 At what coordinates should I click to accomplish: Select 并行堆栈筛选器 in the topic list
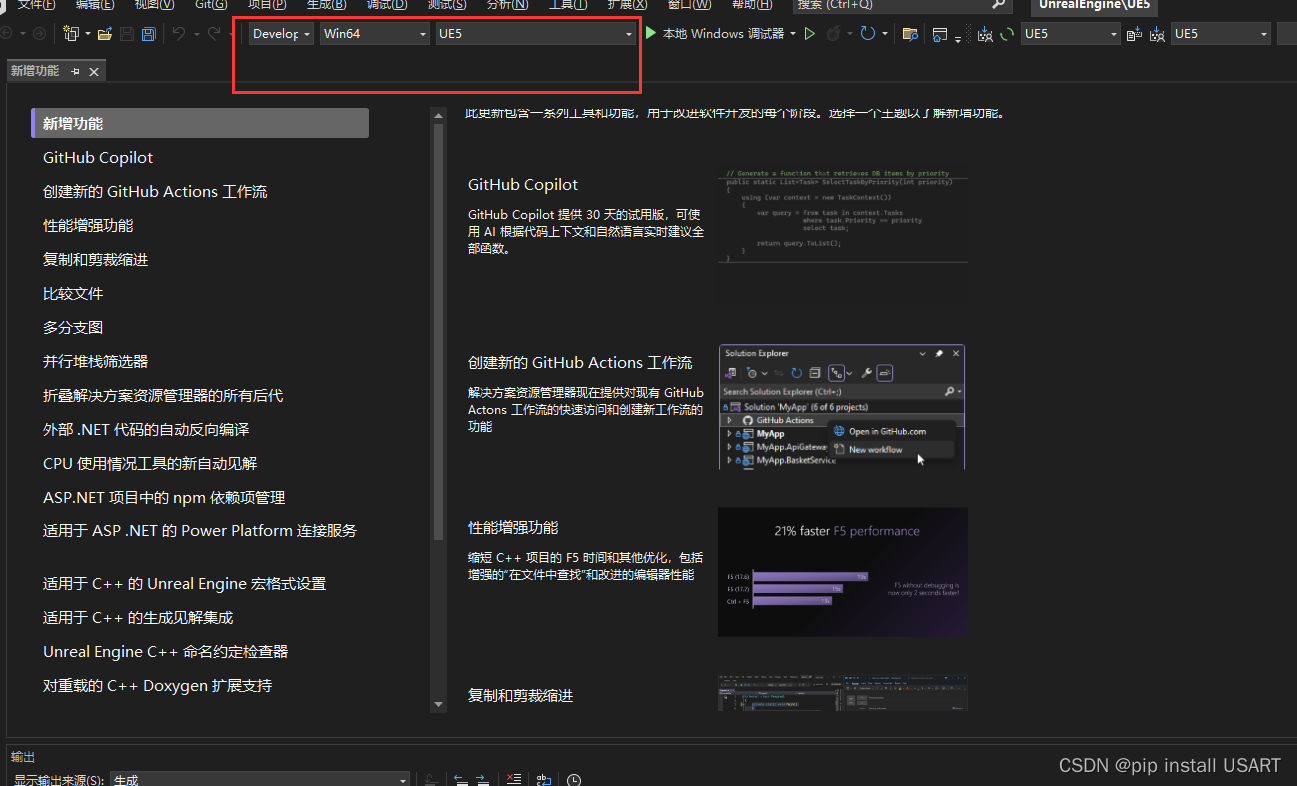tap(96, 362)
